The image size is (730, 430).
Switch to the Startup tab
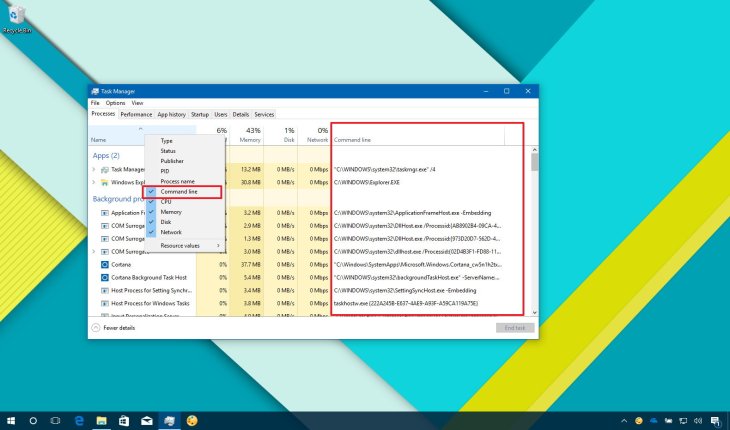pos(200,114)
